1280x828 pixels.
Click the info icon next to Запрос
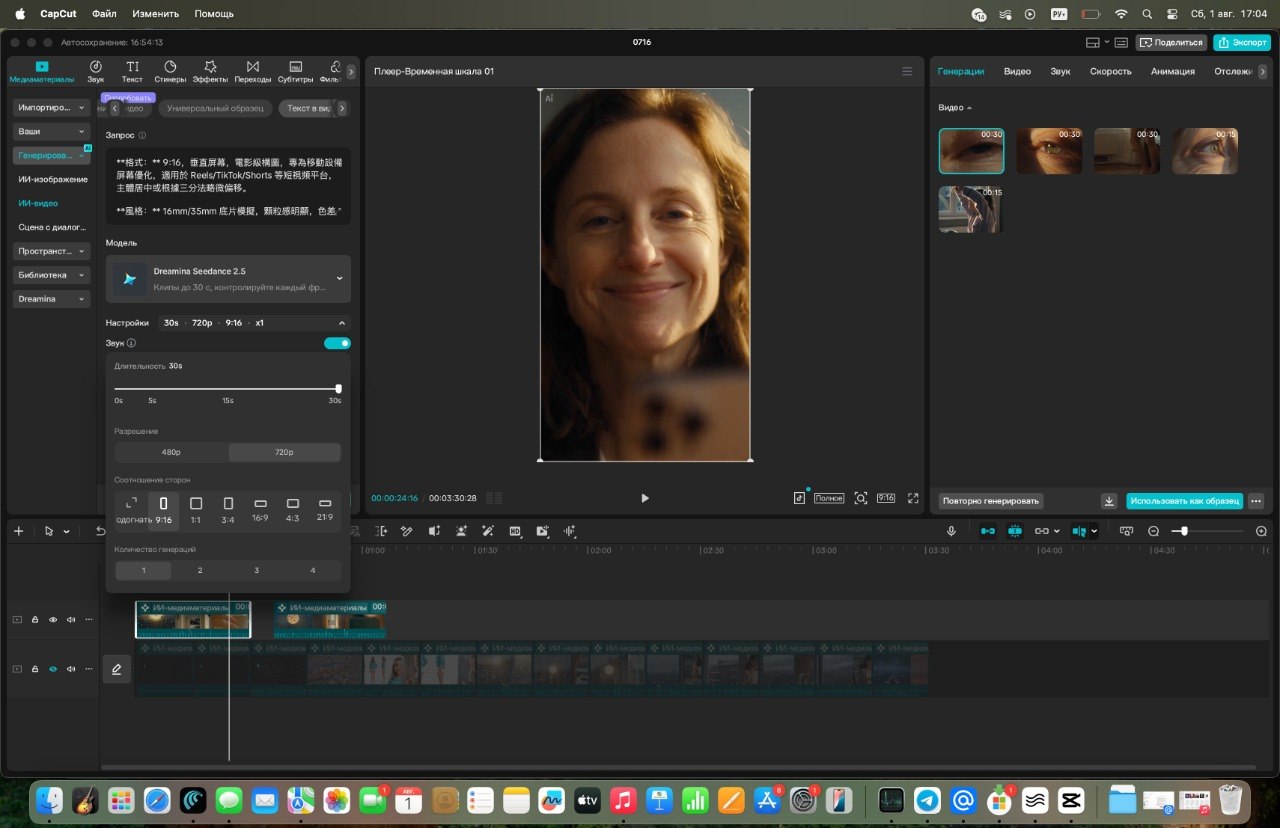click(x=142, y=135)
